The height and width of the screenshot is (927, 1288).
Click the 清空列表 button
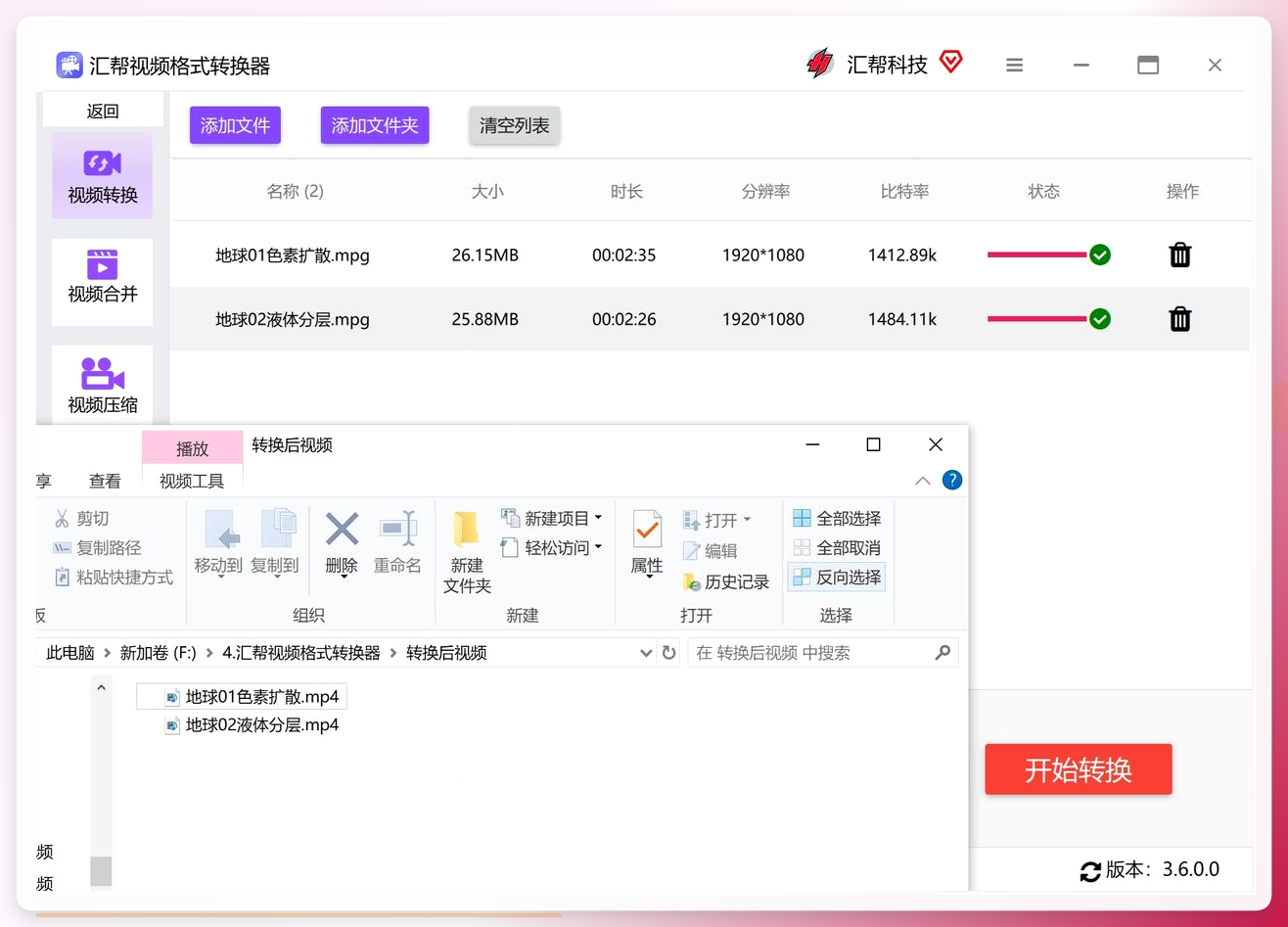coord(515,125)
